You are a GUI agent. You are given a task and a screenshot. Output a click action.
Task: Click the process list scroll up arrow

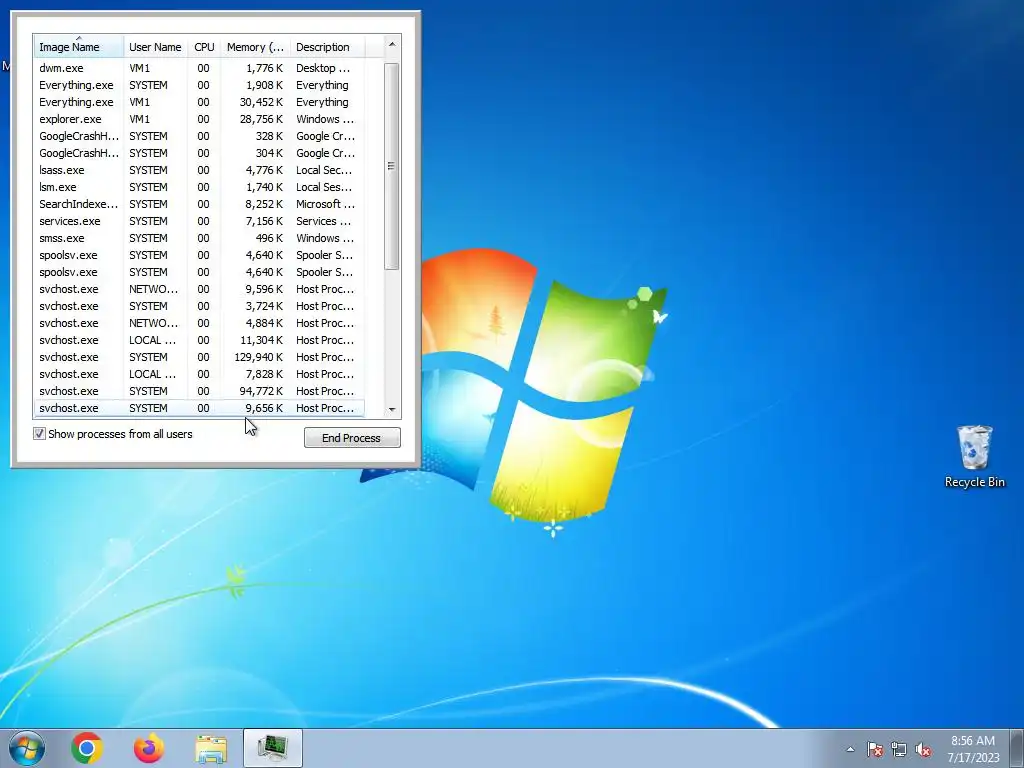[392, 44]
